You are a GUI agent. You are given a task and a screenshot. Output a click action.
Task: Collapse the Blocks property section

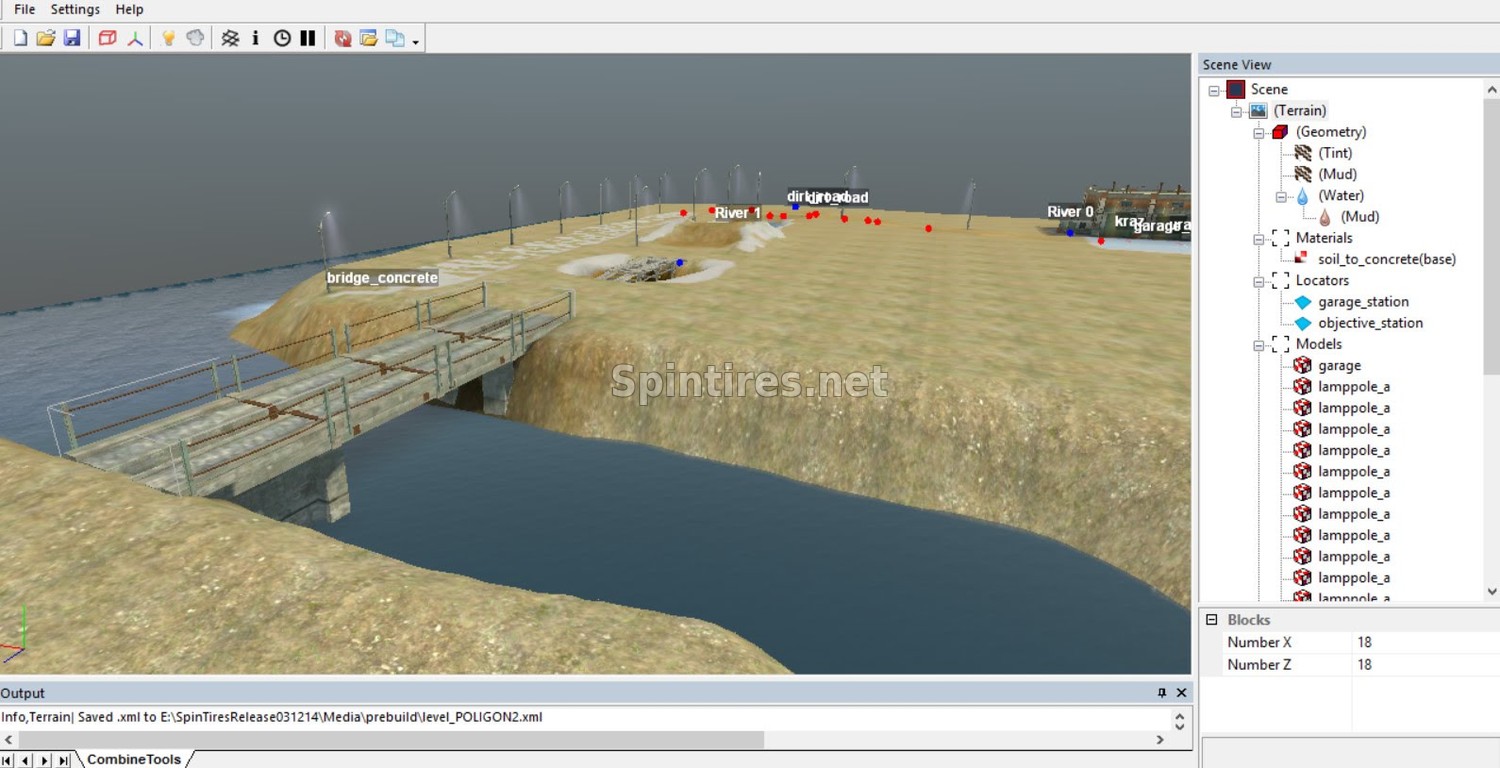click(x=1212, y=620)
